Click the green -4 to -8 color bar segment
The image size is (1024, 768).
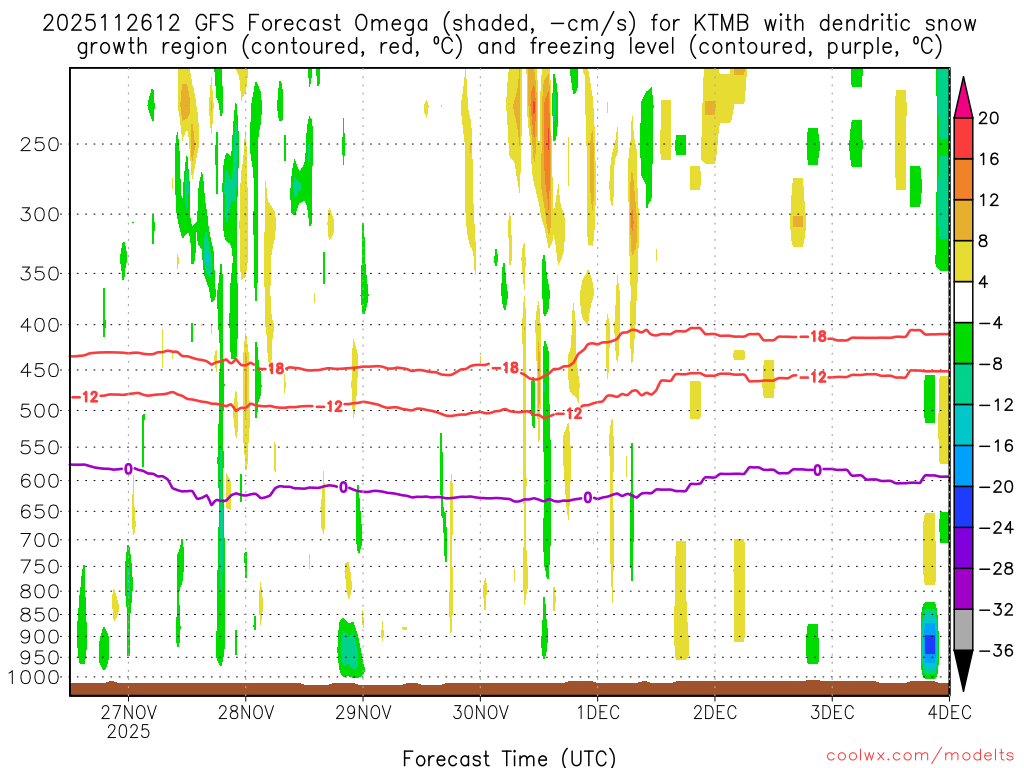point(963,343)
